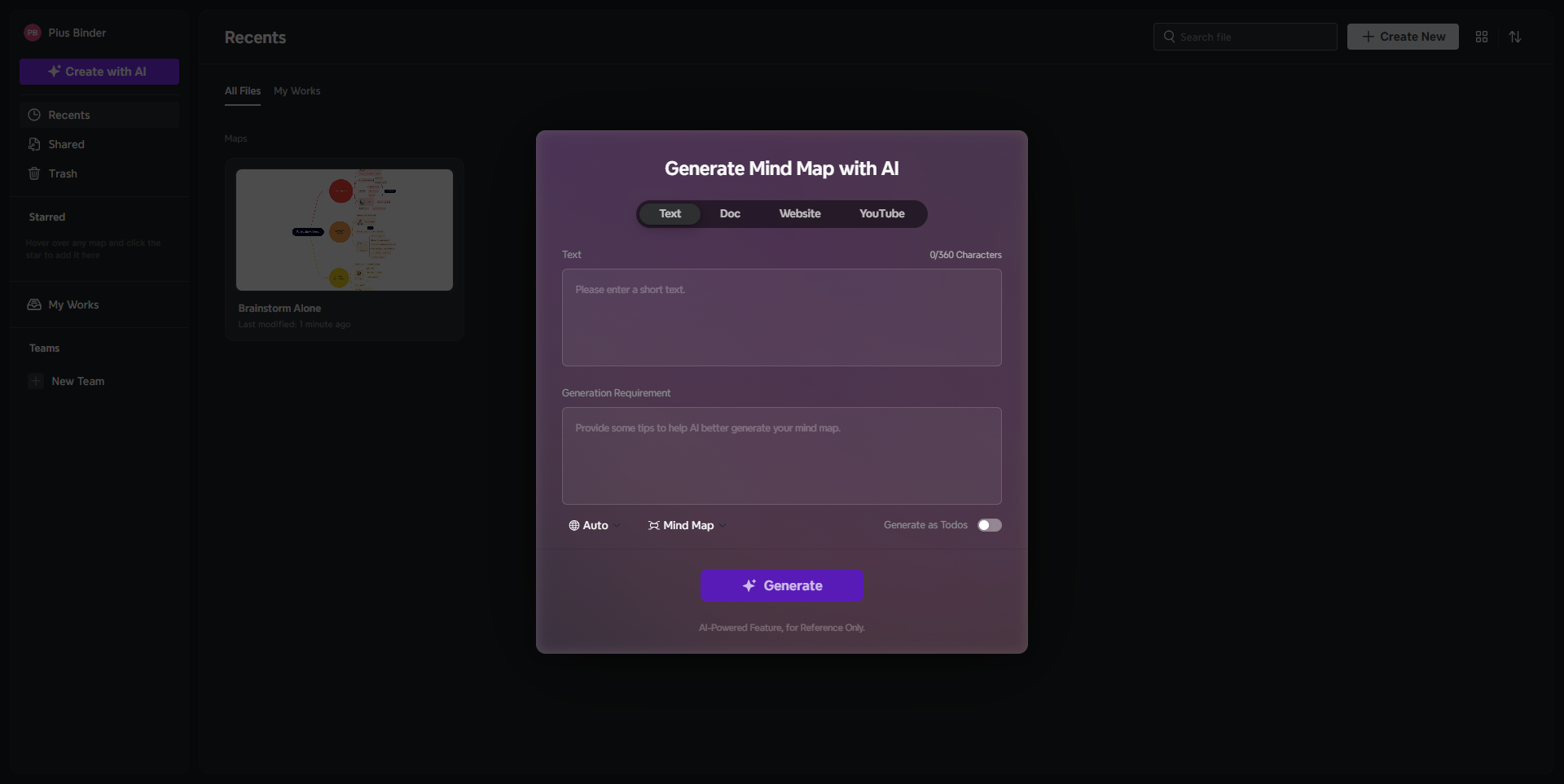Click the New Team plus icon
The height and width of the screenshot is (784, 1564).
pyautogui.click(x=36, y=381)
